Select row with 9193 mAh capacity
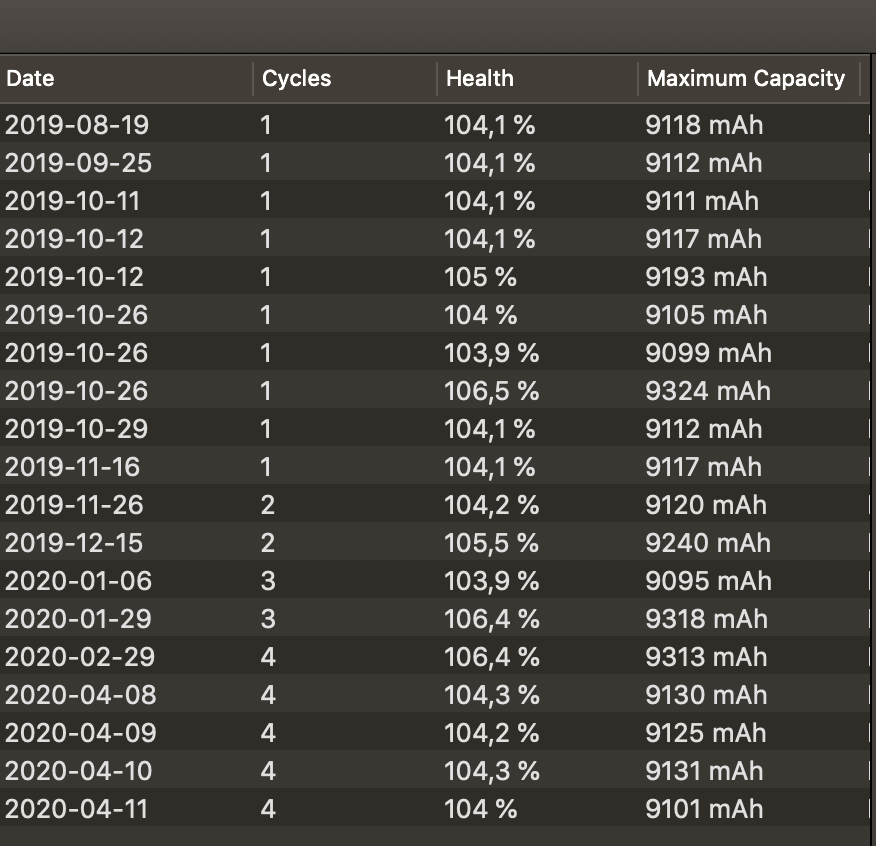876x846 pixels. (435, 275)
